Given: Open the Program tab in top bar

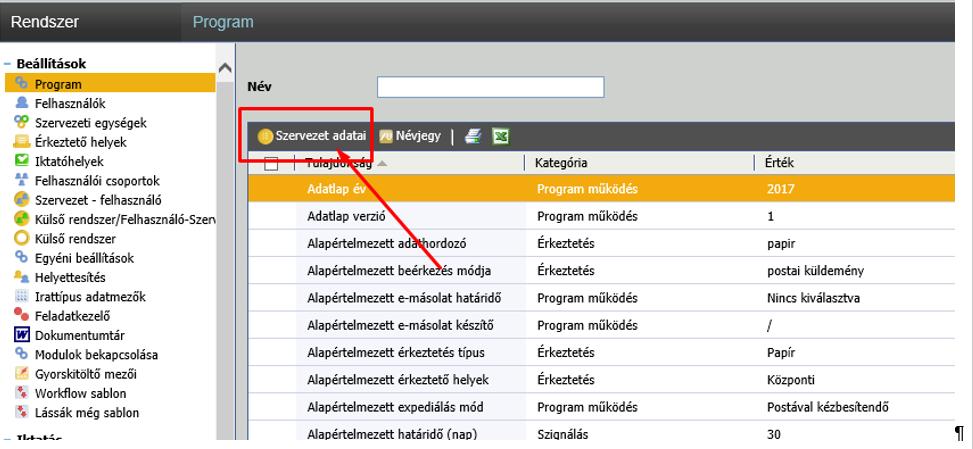Looking at the screenshot, I should [x=223, y=22].
